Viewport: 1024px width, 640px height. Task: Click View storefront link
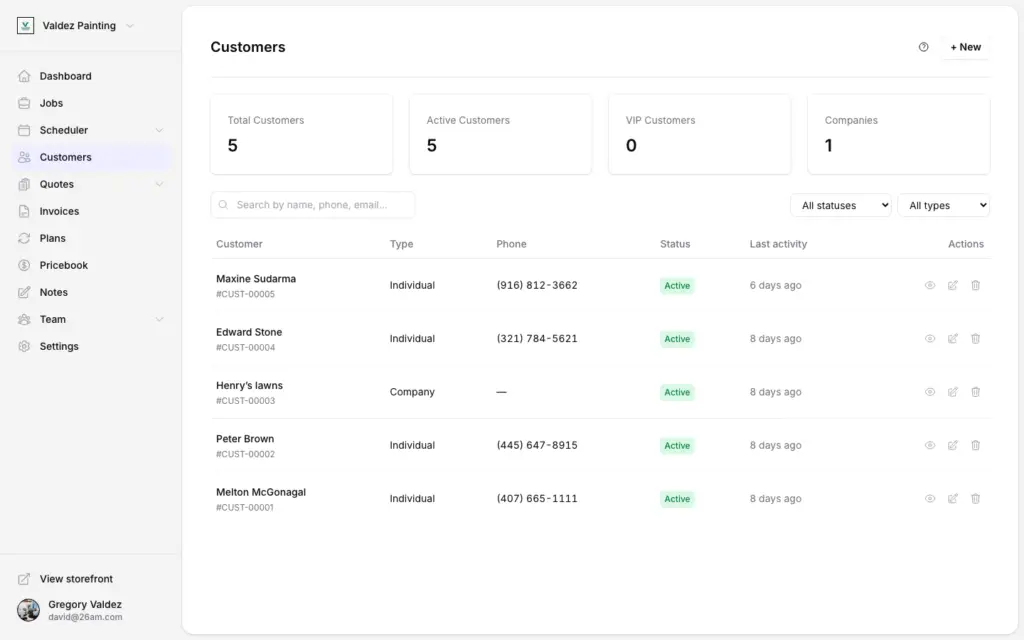pyautogui.click(x=76, y=579)
